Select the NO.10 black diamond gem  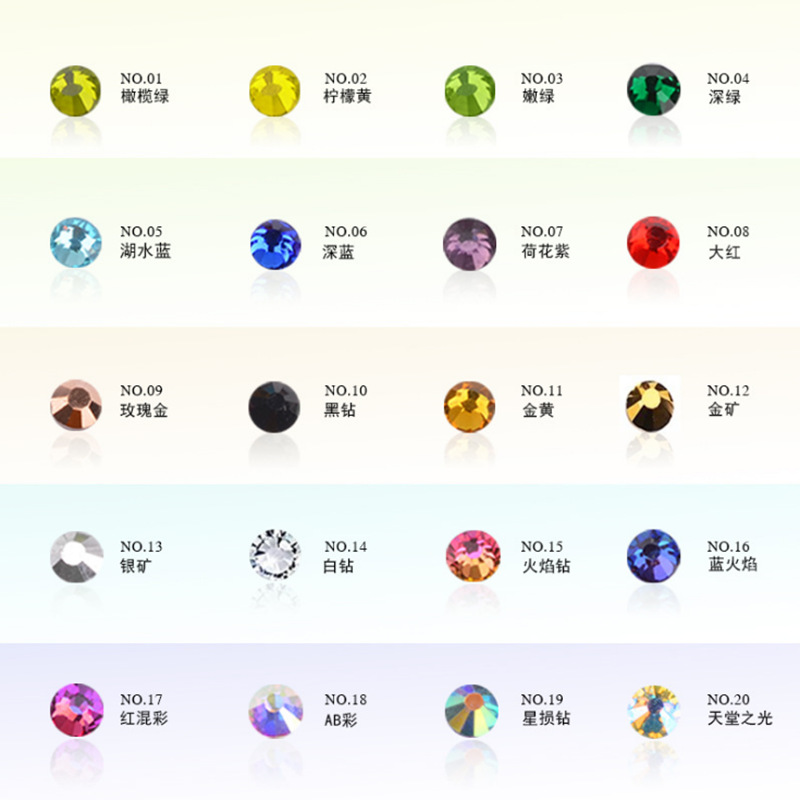tap(274, 407)
